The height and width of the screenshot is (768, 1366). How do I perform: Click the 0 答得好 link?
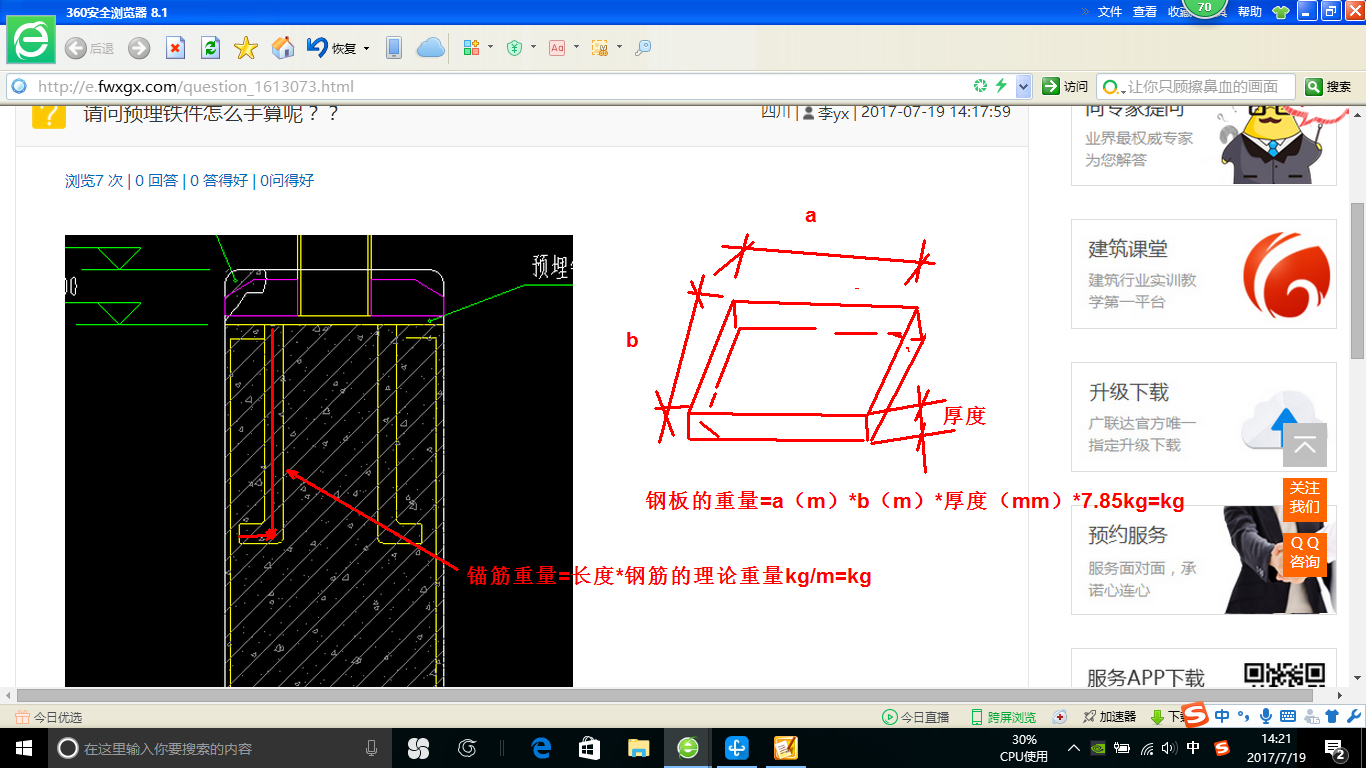tap(219, 181)
